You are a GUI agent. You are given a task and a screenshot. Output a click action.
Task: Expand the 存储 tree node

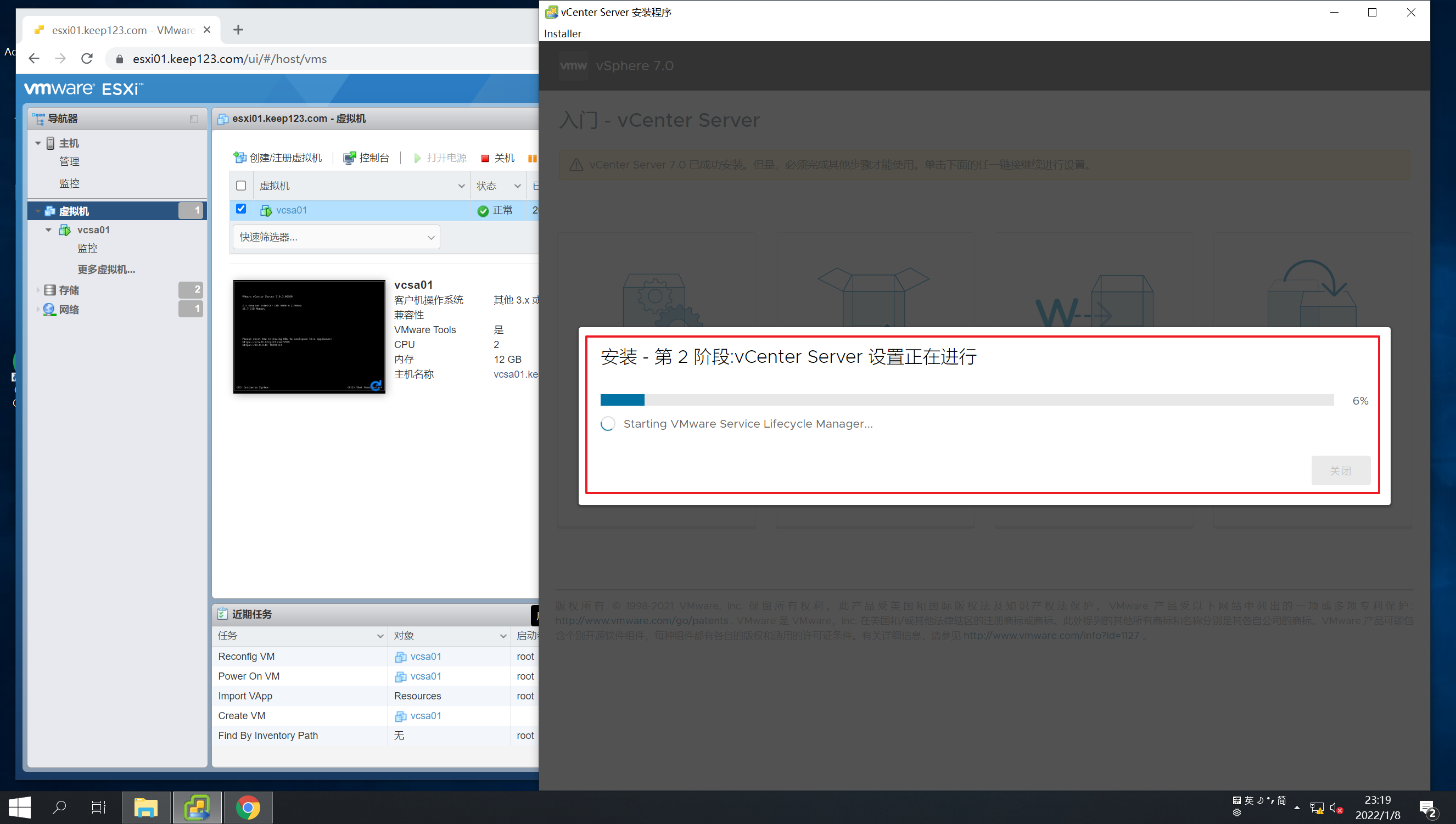tap(38, 290)
